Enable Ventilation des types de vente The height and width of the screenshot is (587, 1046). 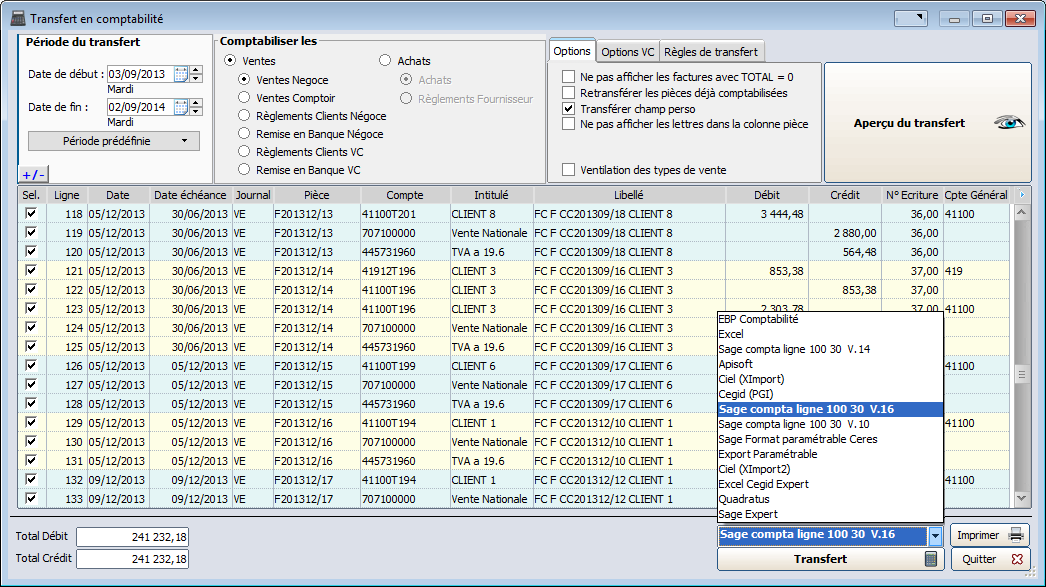568,170
